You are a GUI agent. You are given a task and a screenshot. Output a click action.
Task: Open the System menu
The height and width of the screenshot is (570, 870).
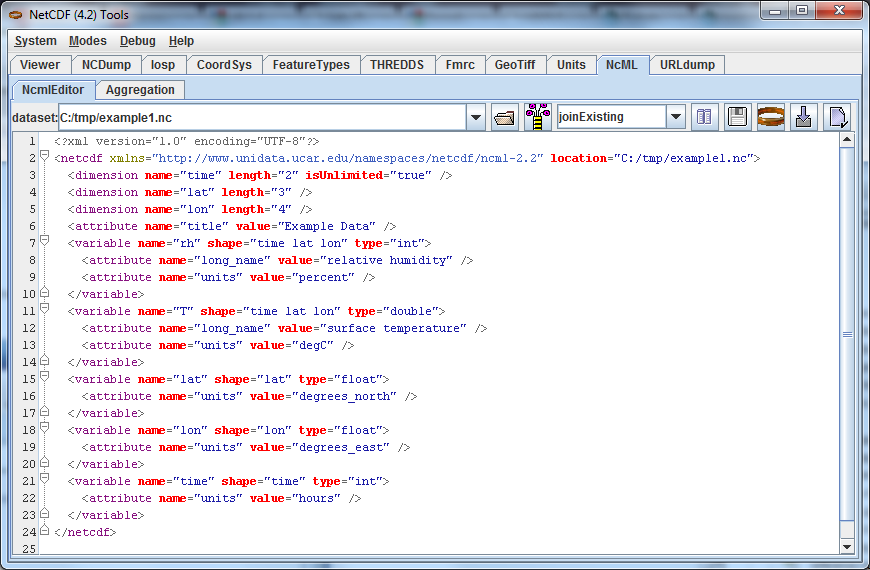(x=36, y=41)
